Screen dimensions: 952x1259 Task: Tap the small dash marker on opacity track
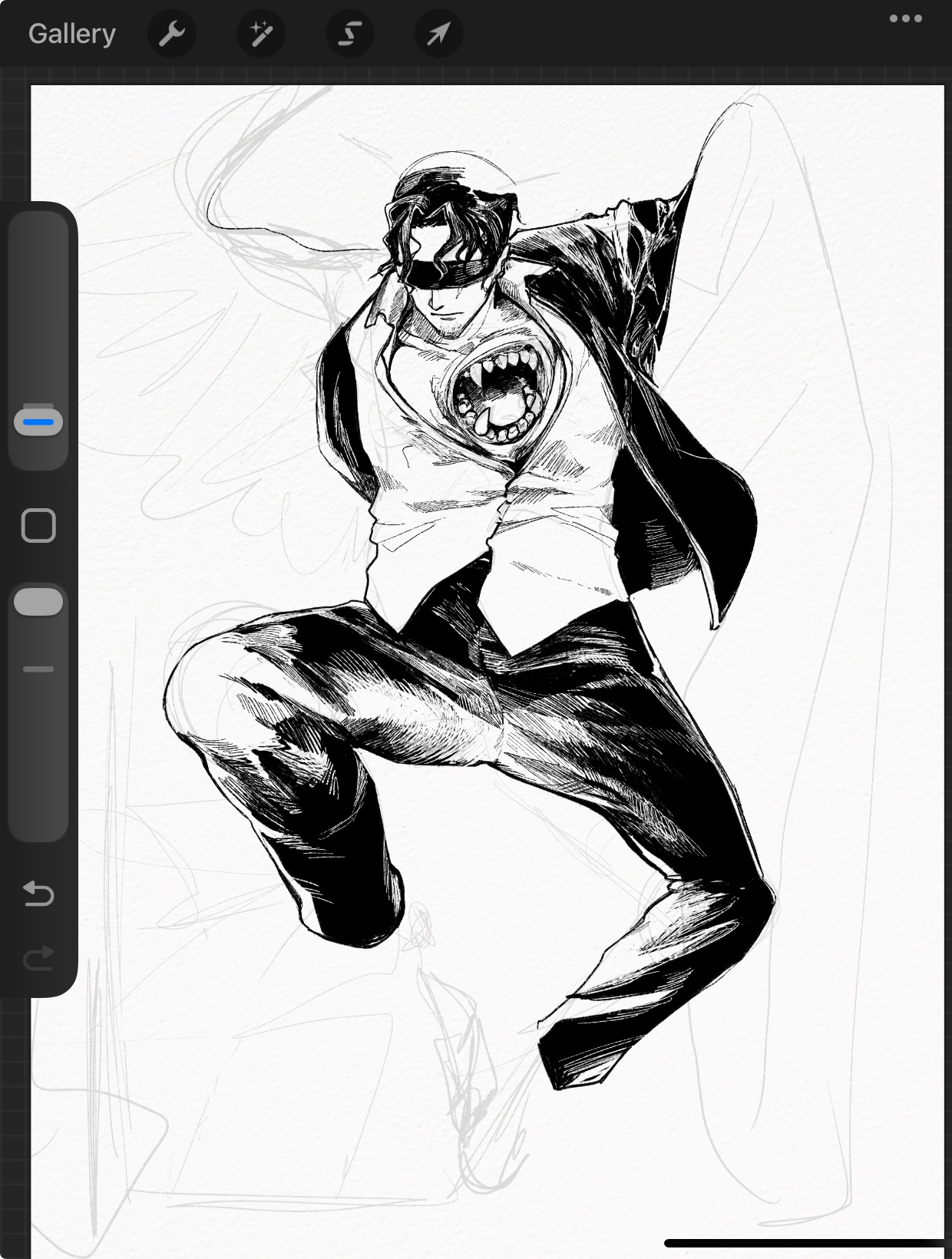tap(38, 669)
